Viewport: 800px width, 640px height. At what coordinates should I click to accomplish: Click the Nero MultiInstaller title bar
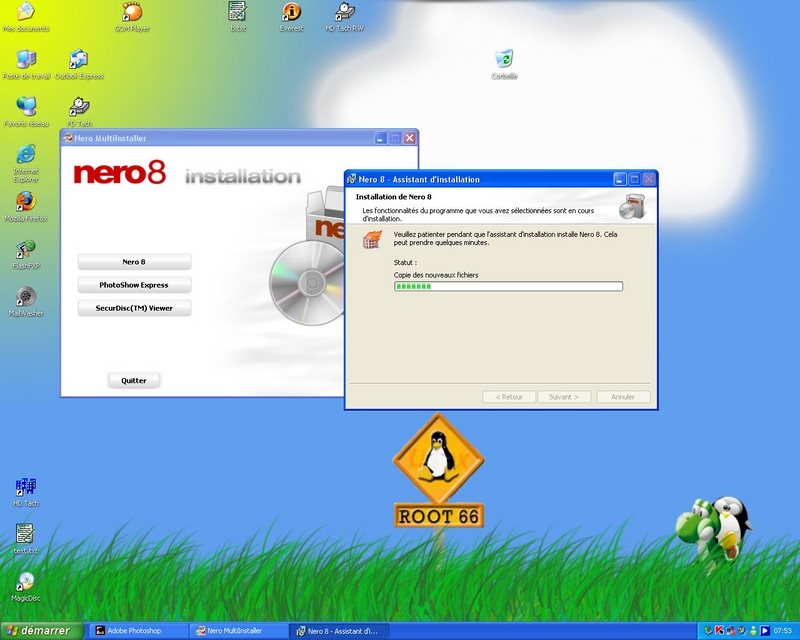pos(240,138)
